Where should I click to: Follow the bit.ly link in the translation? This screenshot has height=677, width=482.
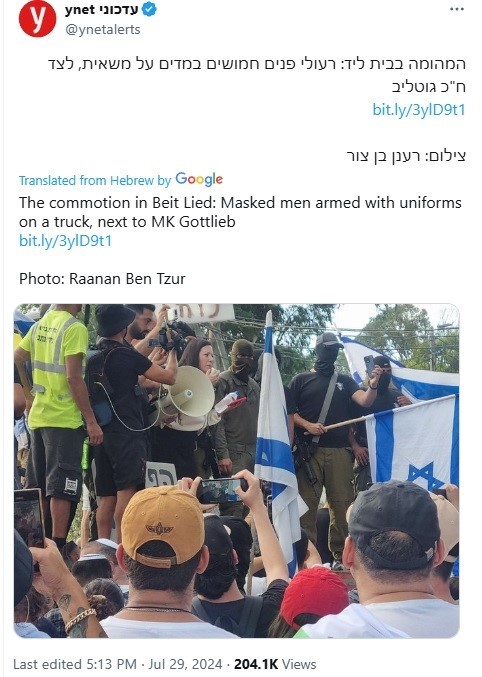(x=65, y=240)
